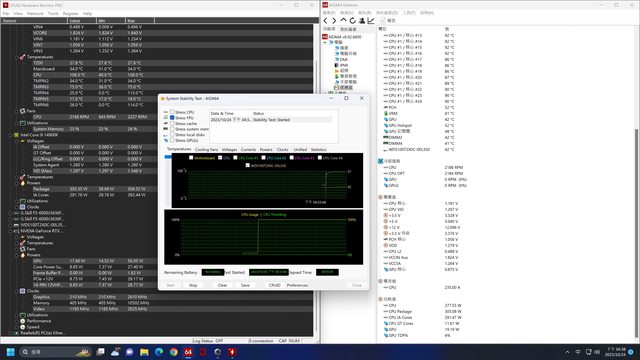Click the HWMonitor sensor list vertical scrollbar
The width and height of the screenshot is (640, 360).
coord(316,180)
